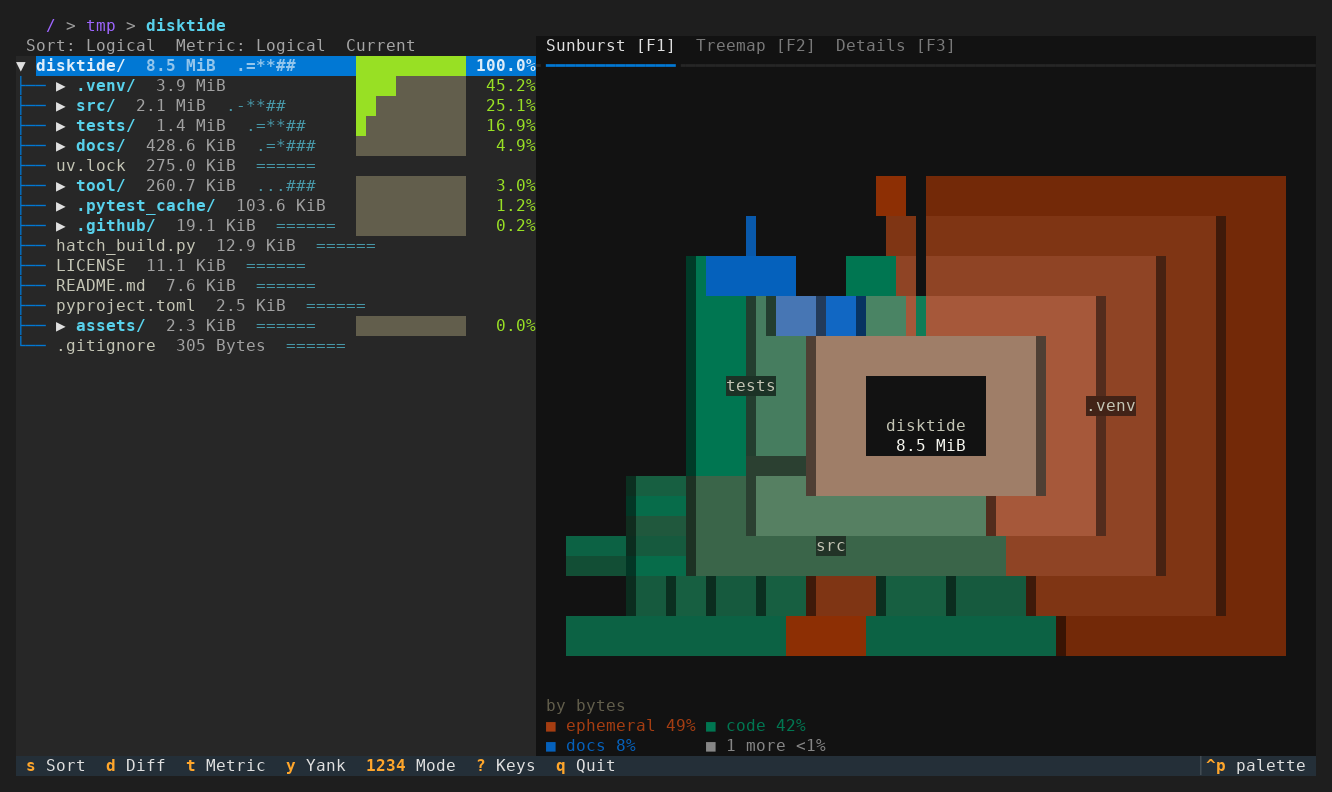Click the 'Sort: Logical' header label
Image resolution: width=1332 pixels, height=792 pixels.
tap(91, 46)
